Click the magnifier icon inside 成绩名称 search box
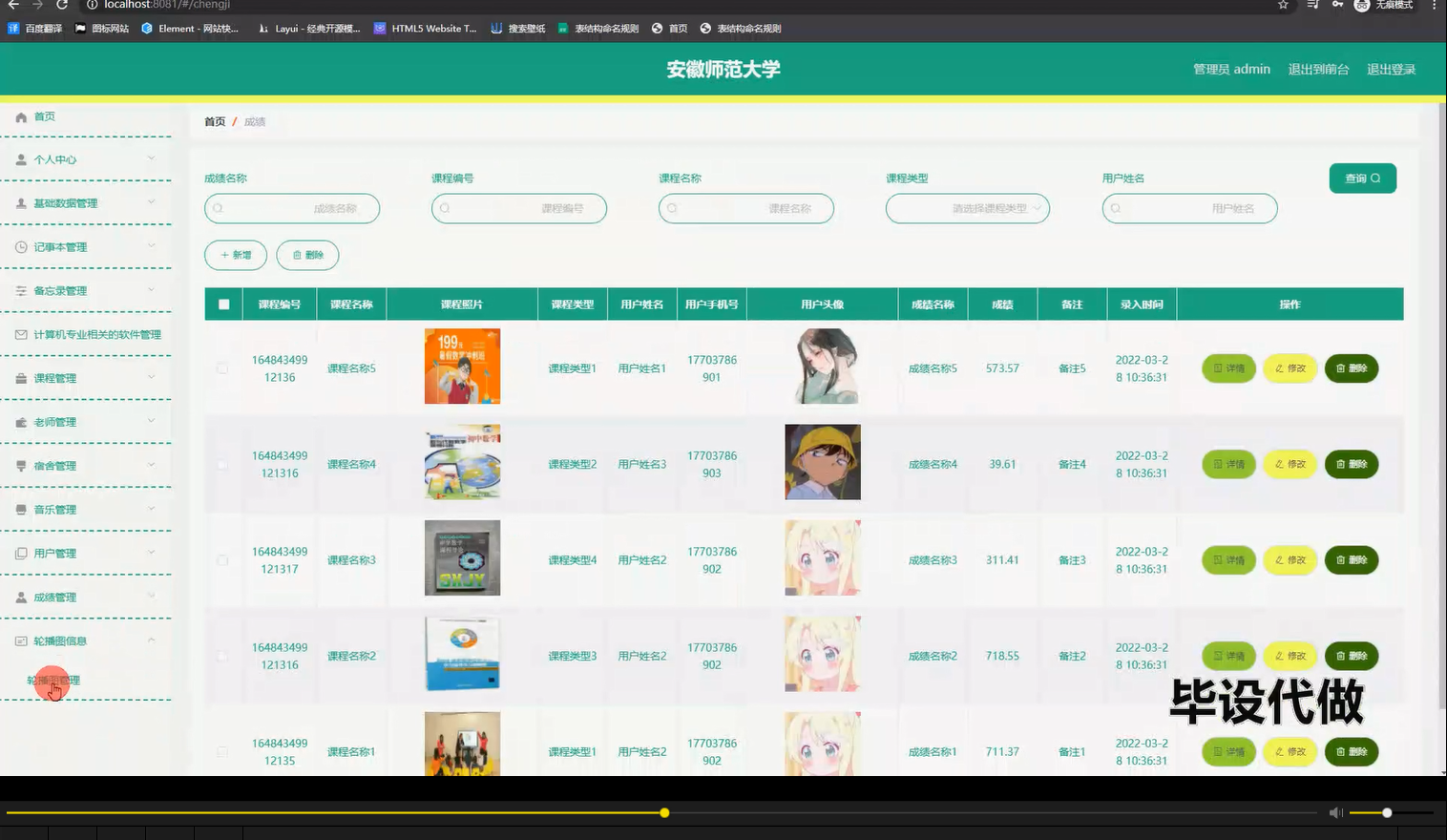 [218, 208]
